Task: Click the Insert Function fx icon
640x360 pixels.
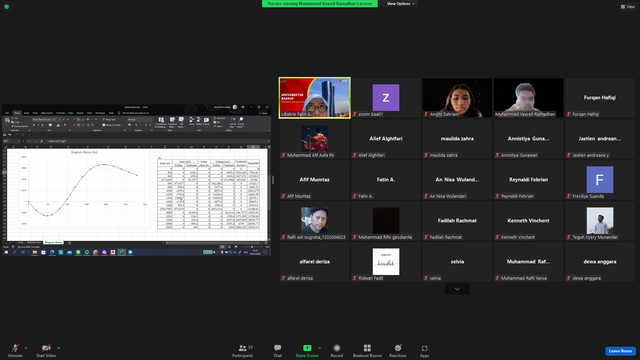Action: point(41,141)
